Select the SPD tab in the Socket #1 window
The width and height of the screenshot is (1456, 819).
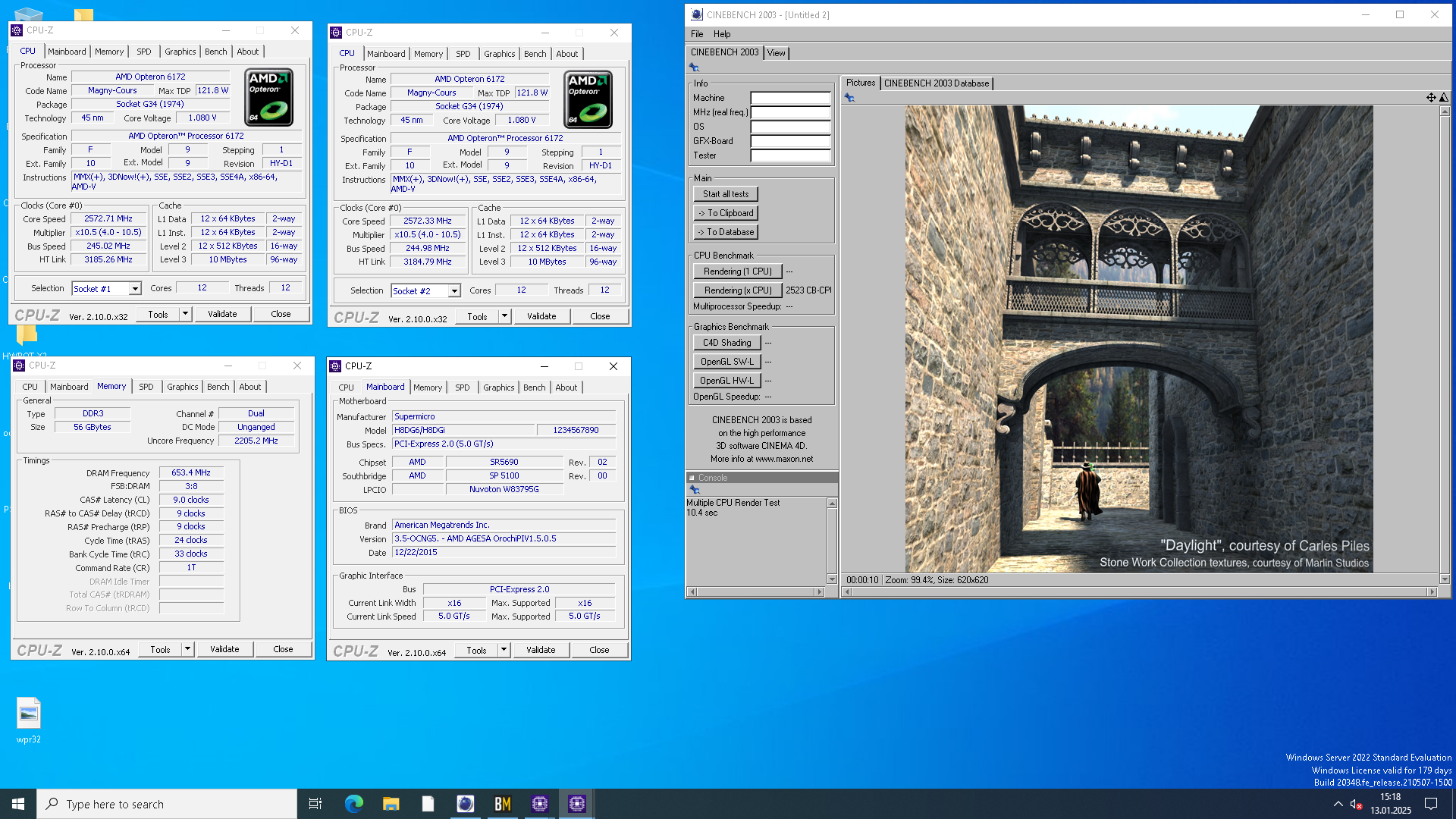click(144, 52)
